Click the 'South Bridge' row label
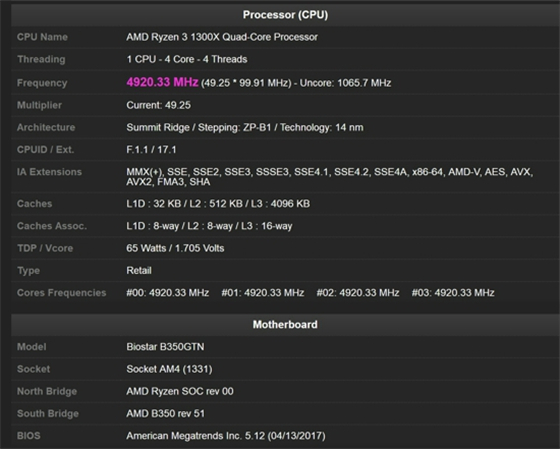 coord(48,413)
